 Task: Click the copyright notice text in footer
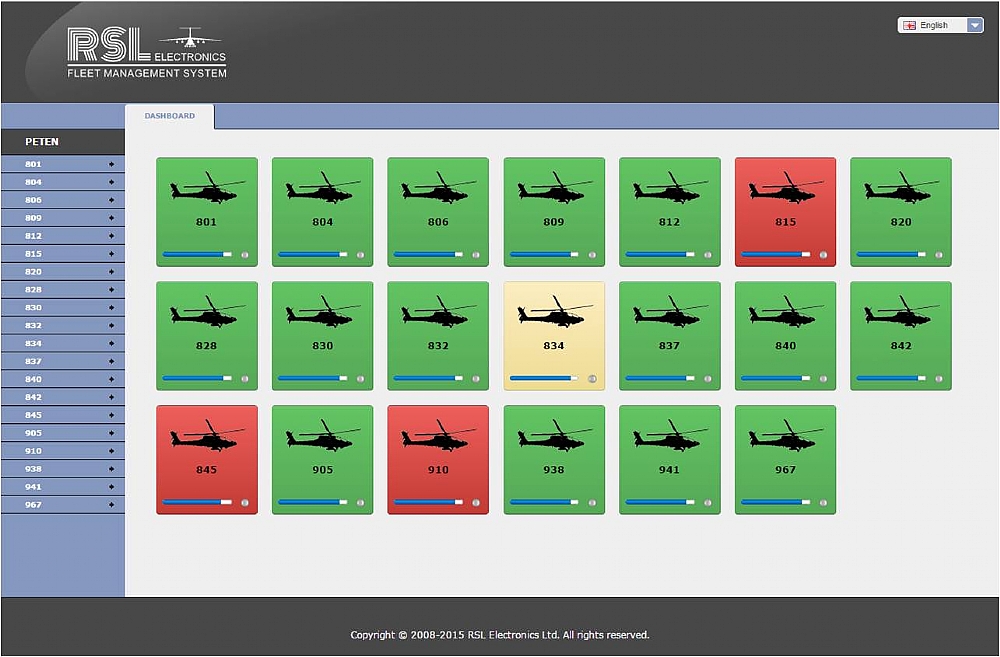click(500, 635)
